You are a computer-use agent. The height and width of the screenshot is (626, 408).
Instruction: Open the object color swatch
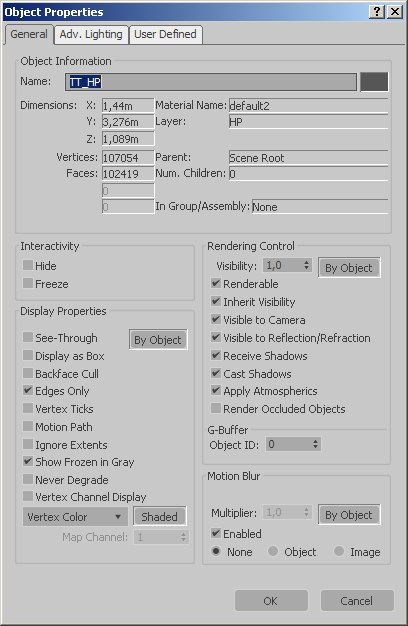pos(374,82)
